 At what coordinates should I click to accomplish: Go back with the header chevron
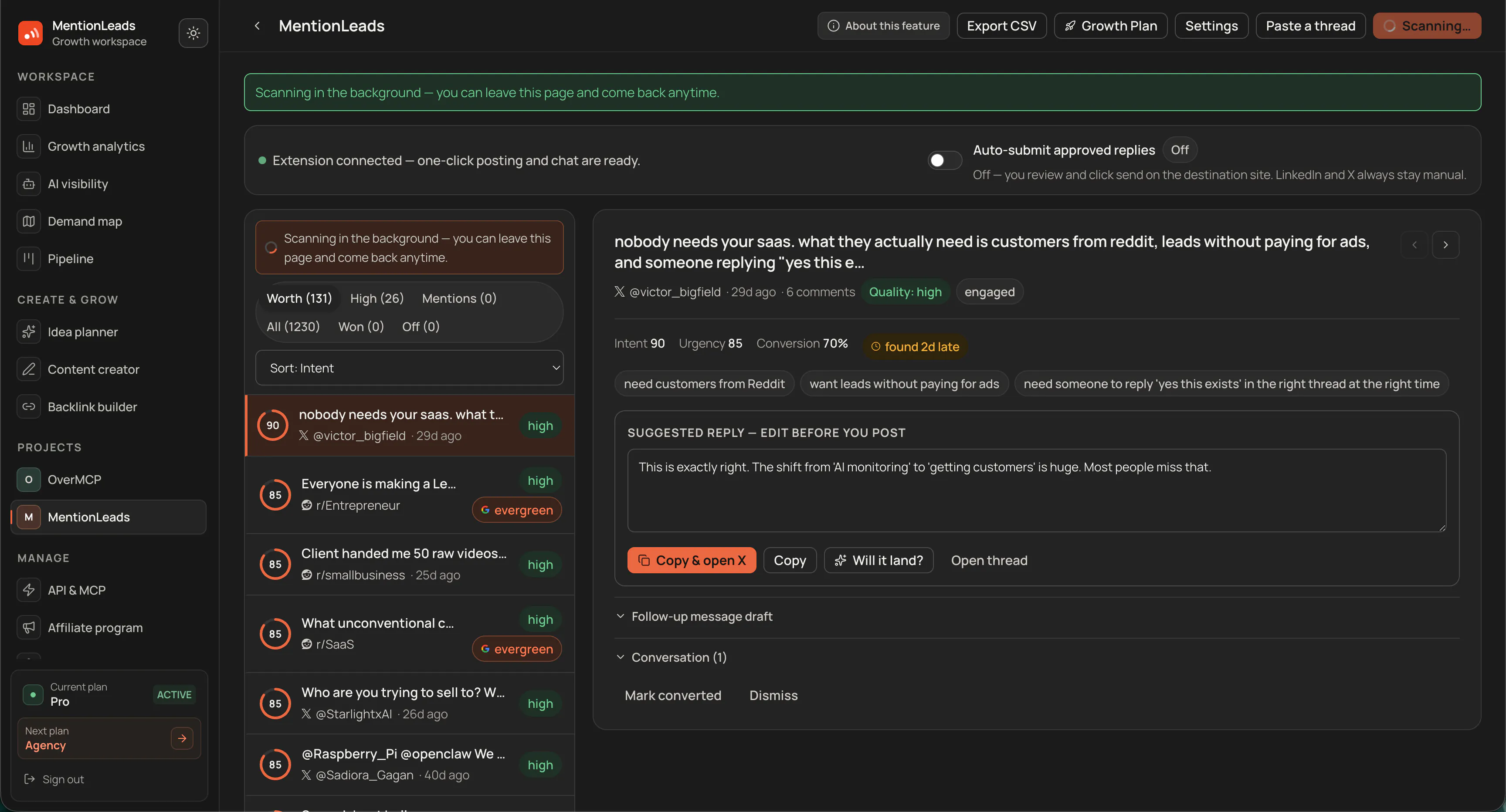(x=257, y=26)
